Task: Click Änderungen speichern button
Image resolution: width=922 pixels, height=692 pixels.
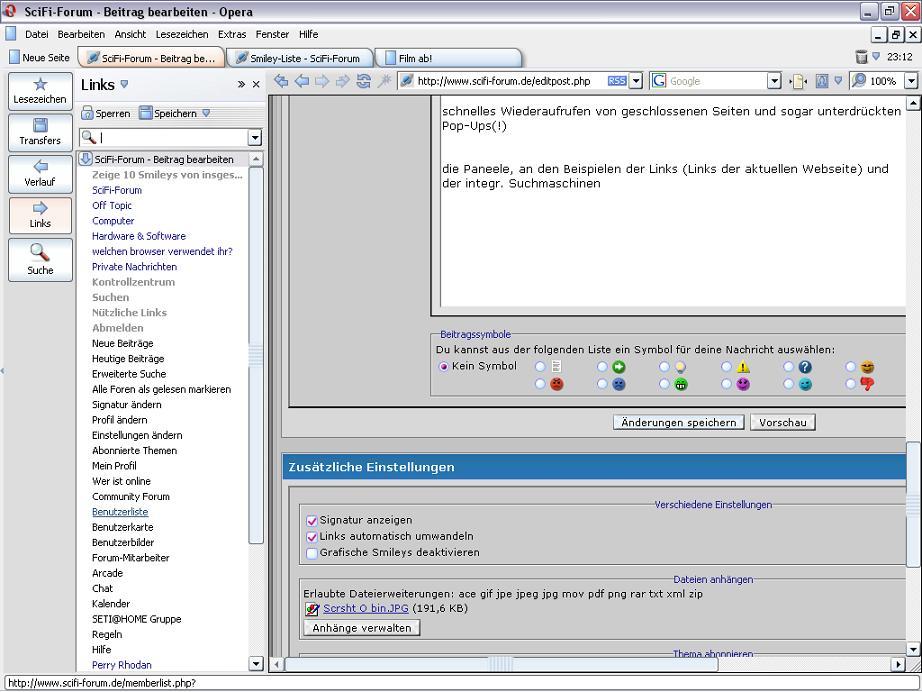Action: pos(678,422)
